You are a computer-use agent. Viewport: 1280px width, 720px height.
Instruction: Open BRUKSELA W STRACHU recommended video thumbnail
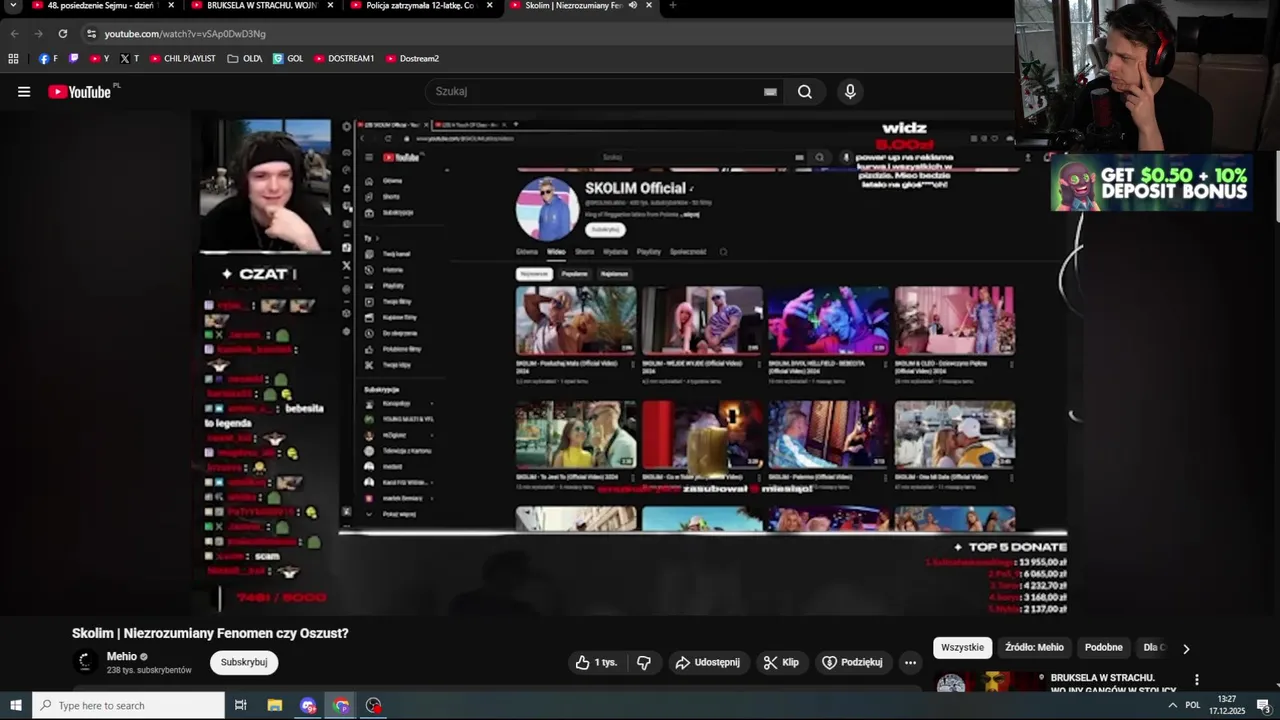coord(990,682)
